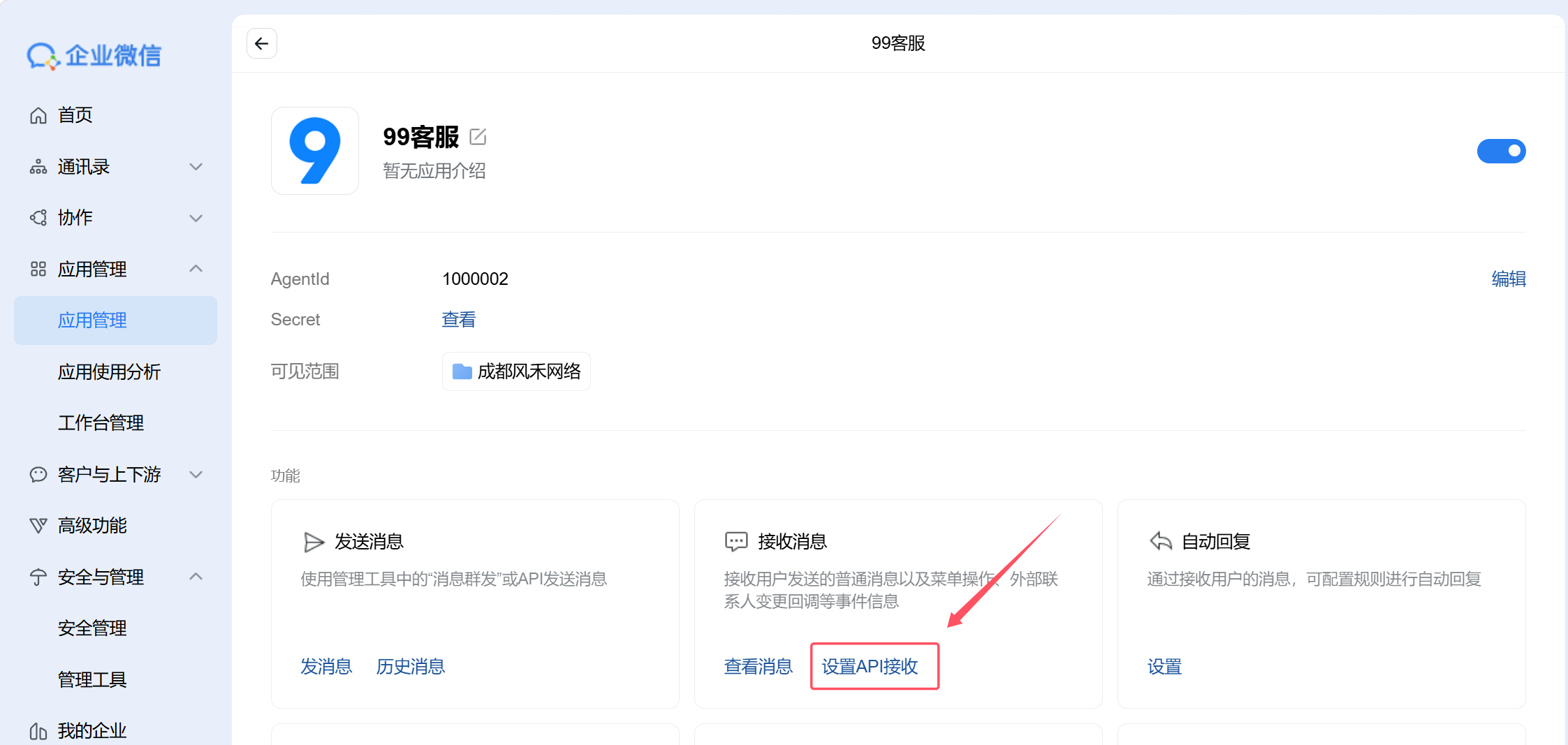Click the 协作 collaboration icon
Screen dimensions: 1568x745
pos(38,218)
